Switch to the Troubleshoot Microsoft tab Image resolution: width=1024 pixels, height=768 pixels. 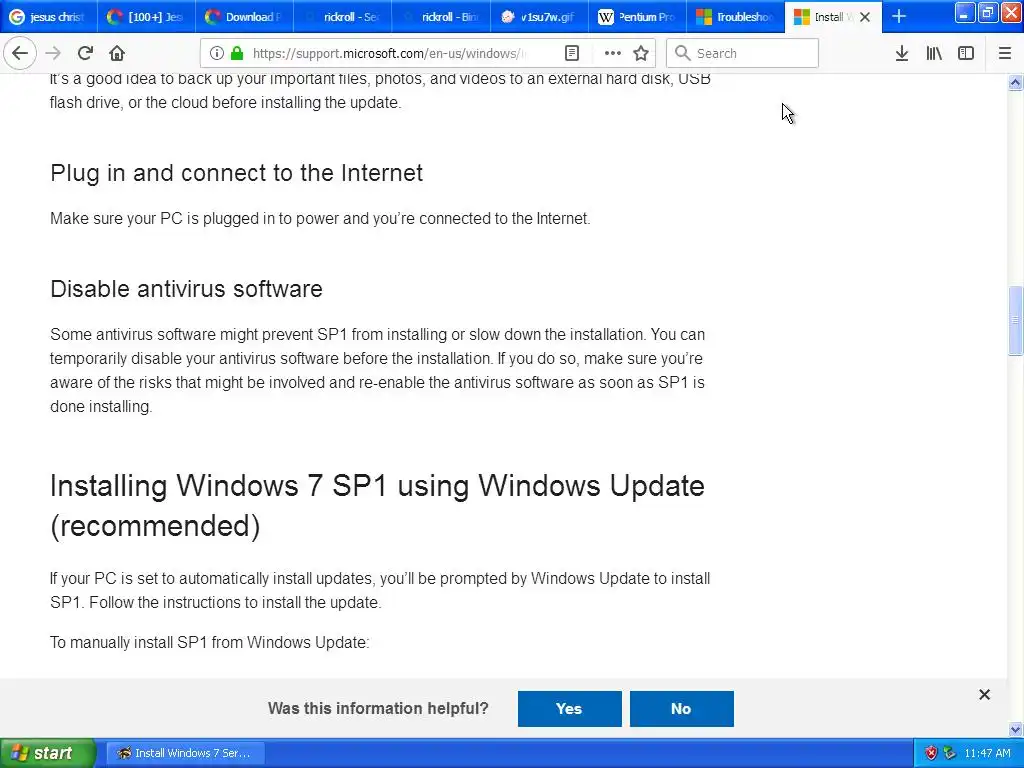click(735, 17)
